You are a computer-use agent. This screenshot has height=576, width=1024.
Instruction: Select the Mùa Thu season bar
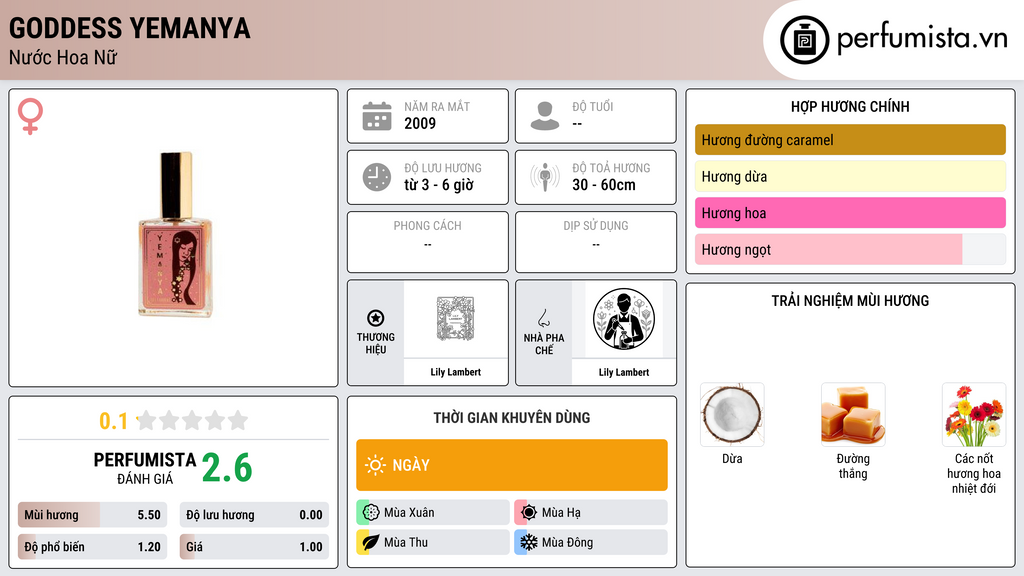pyautogui.click(x=432, y=542)
